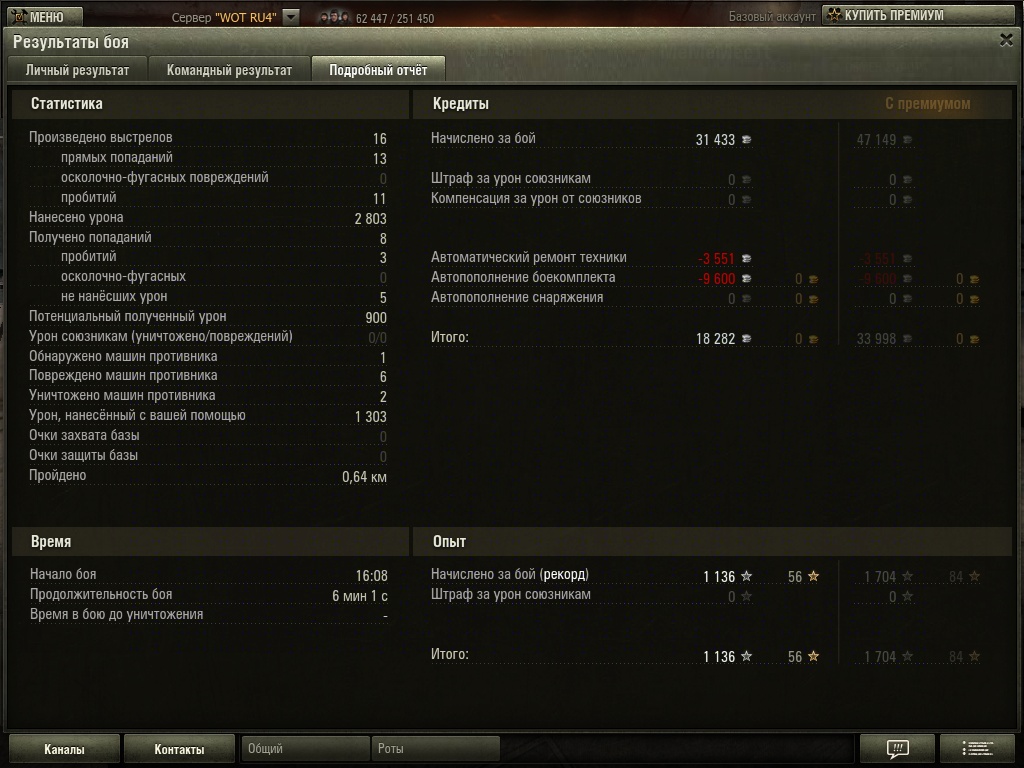Click credits icon next to 31 433
This screenshot has height=768, width=1024.
[746, 140]
